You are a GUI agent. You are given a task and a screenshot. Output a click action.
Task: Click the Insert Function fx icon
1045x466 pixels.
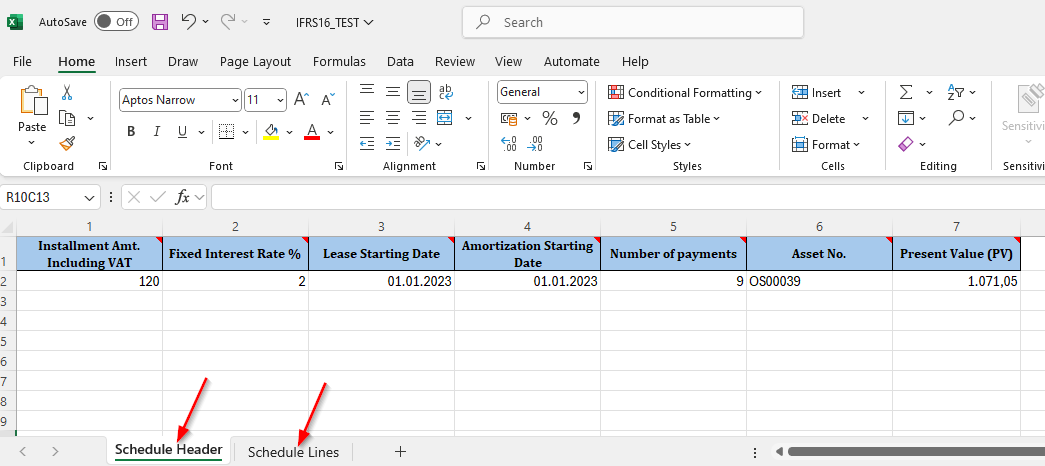click(x=183, y=197)
